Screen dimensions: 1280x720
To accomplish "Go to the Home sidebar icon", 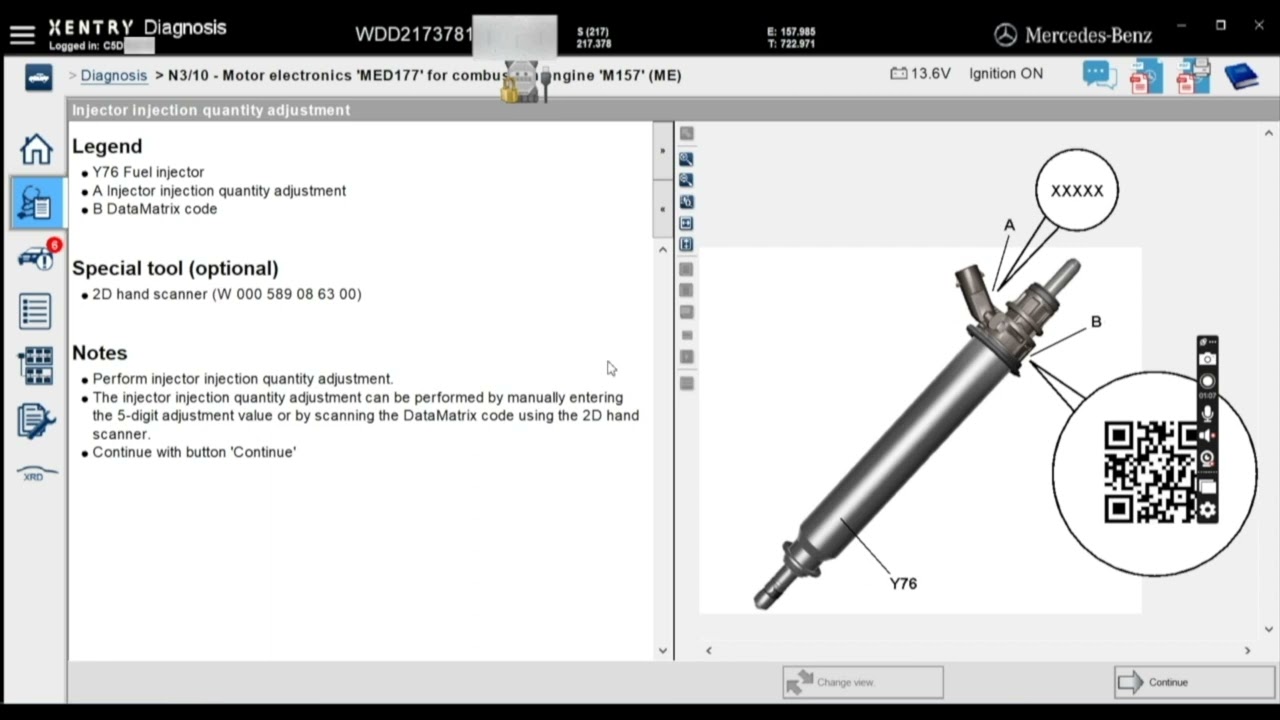I will (36, 149).
